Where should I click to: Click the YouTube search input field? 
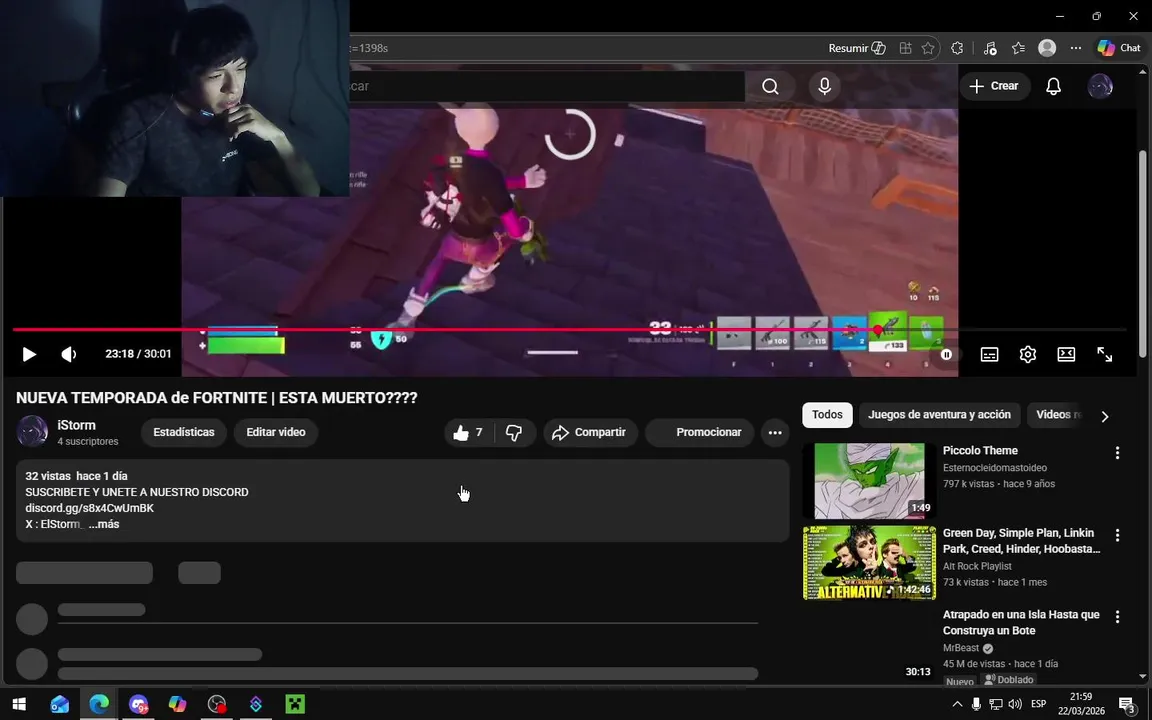tap(547, 86)
